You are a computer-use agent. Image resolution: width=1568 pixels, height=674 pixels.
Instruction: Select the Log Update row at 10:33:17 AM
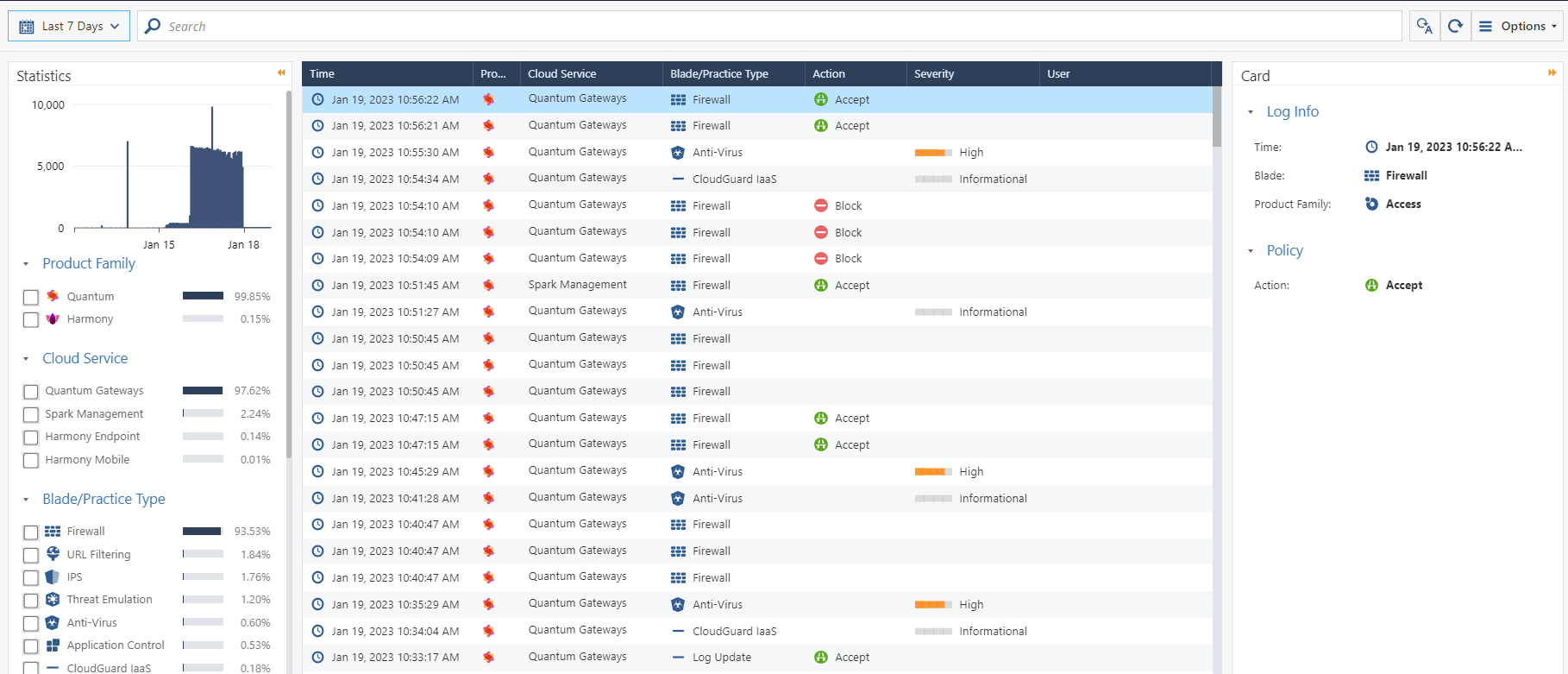click(x=757, y=658)
